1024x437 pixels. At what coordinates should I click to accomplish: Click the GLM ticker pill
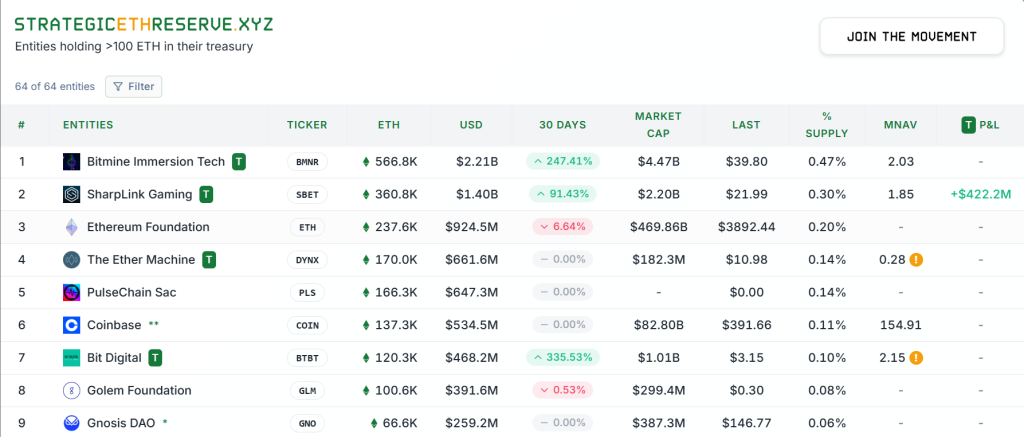(307, 391)
